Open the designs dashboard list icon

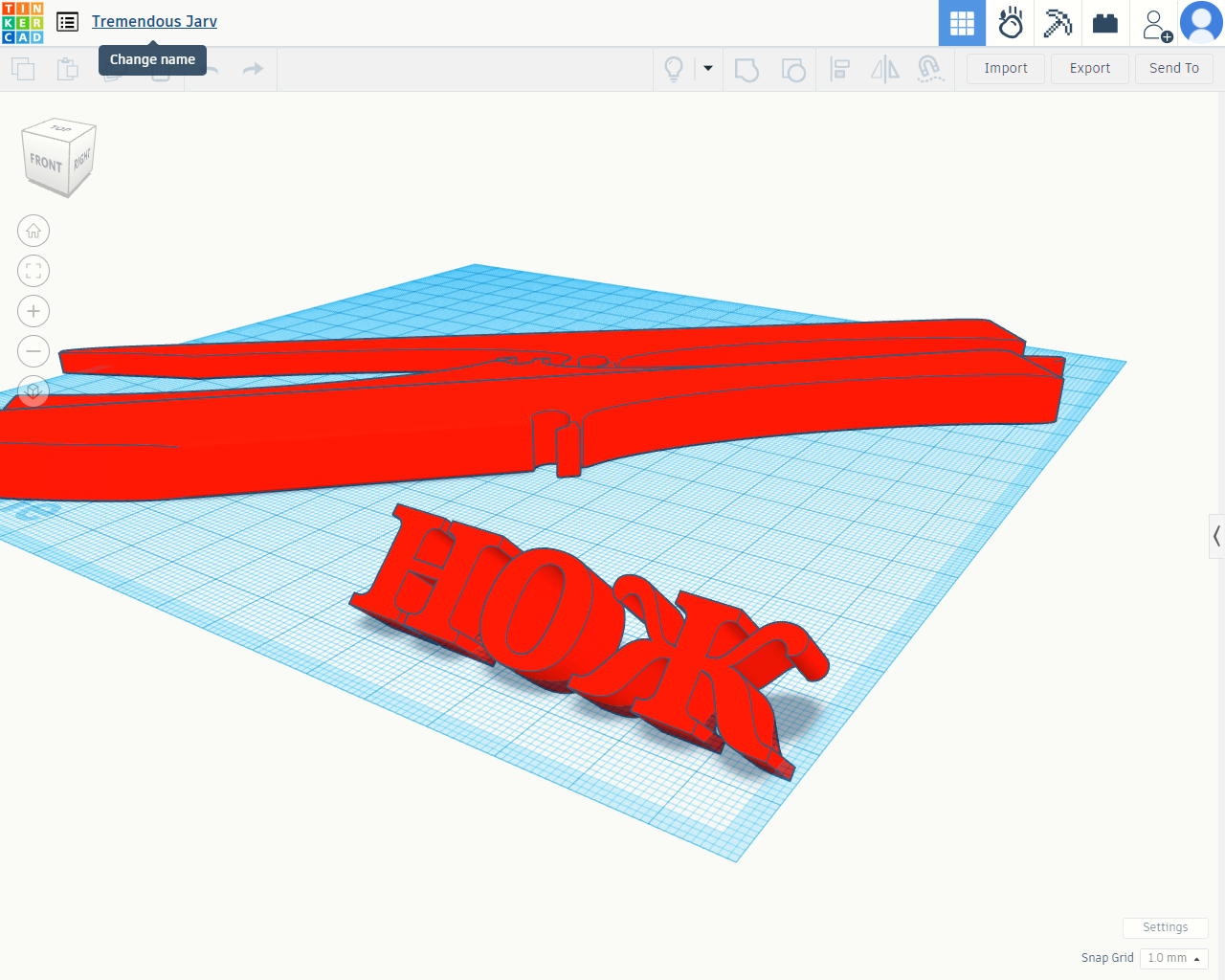[67, 22]
